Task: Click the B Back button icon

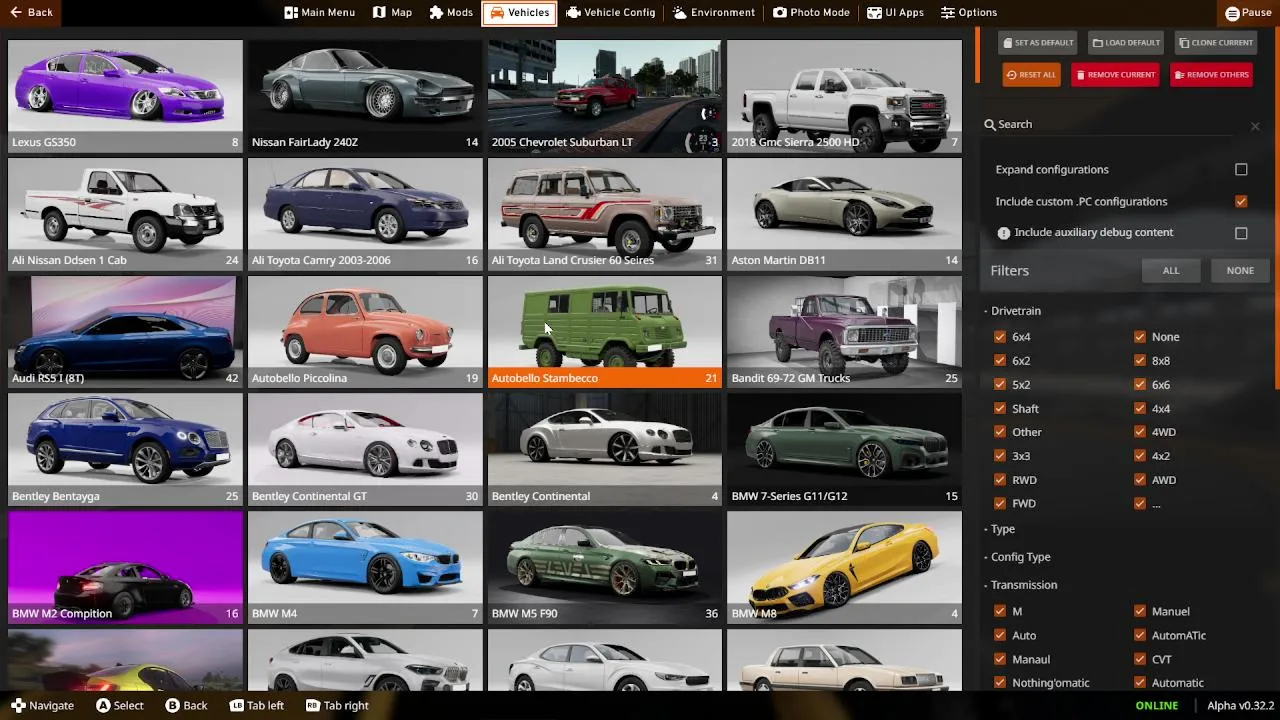Action: [x=172, y=706]
